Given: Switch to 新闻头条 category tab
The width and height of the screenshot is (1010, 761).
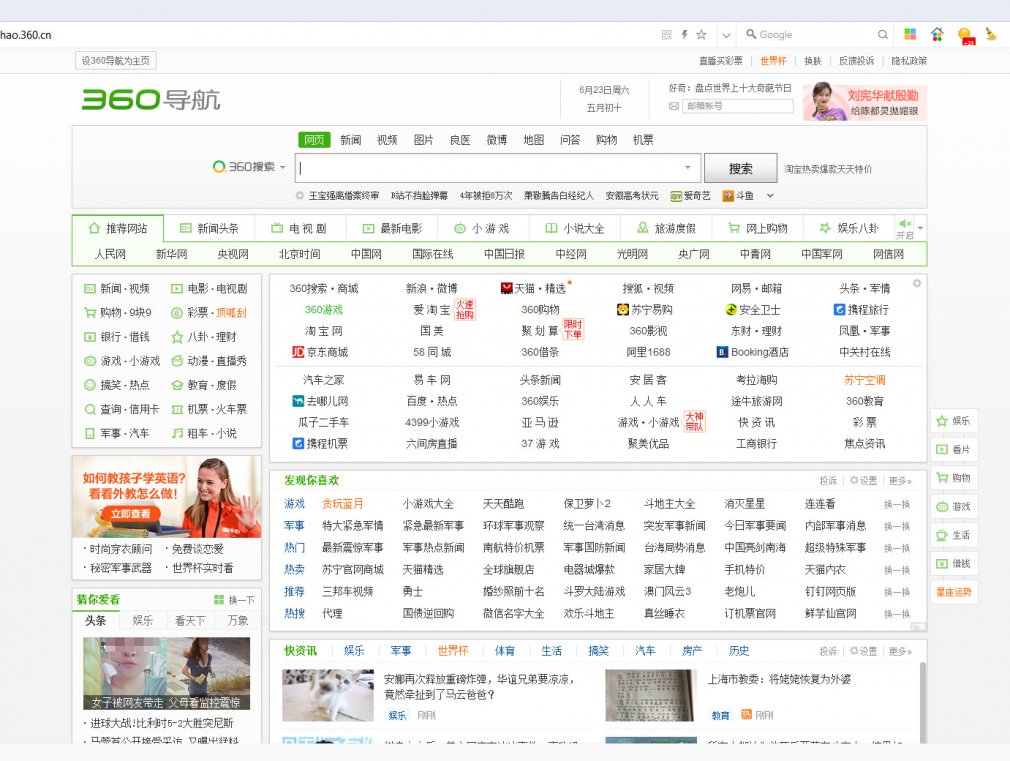Looking at the screenshot, I should 209,228.
